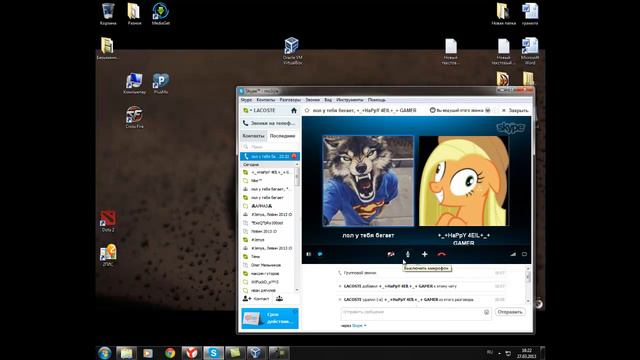The width and height of the screenshot is (640, 360).
Task: Mute the microphone in the call
Action: tap(407, 254)
